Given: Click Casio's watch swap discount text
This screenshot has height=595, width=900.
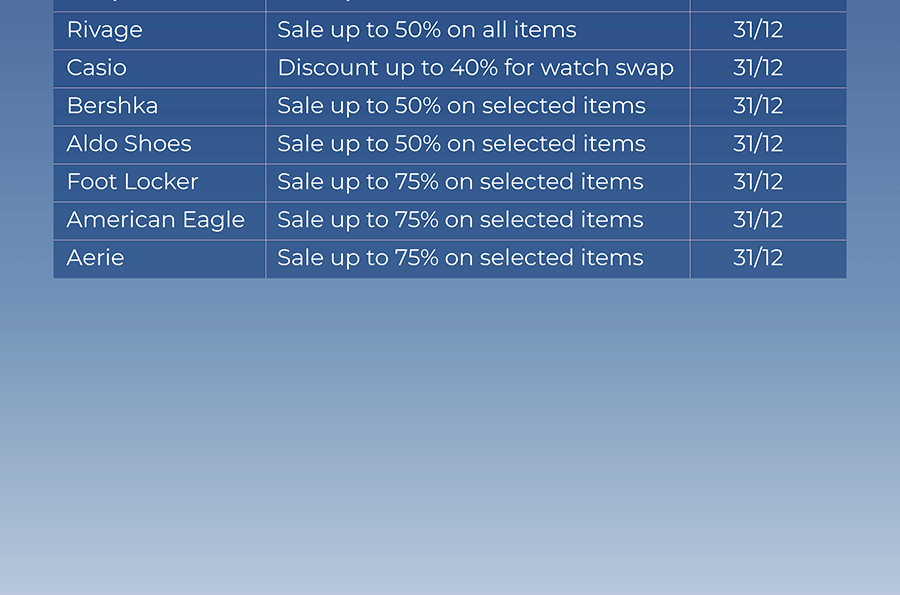Looking at the screenshot, I should (475, 68).
